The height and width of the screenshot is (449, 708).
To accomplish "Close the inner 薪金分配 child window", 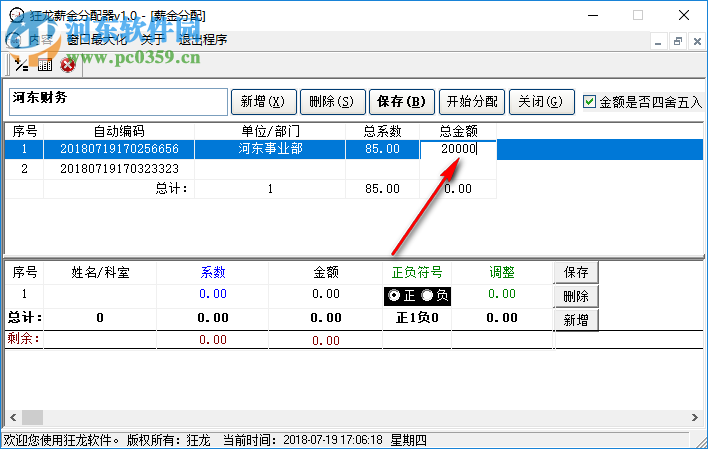I will [x=697, y=42].
